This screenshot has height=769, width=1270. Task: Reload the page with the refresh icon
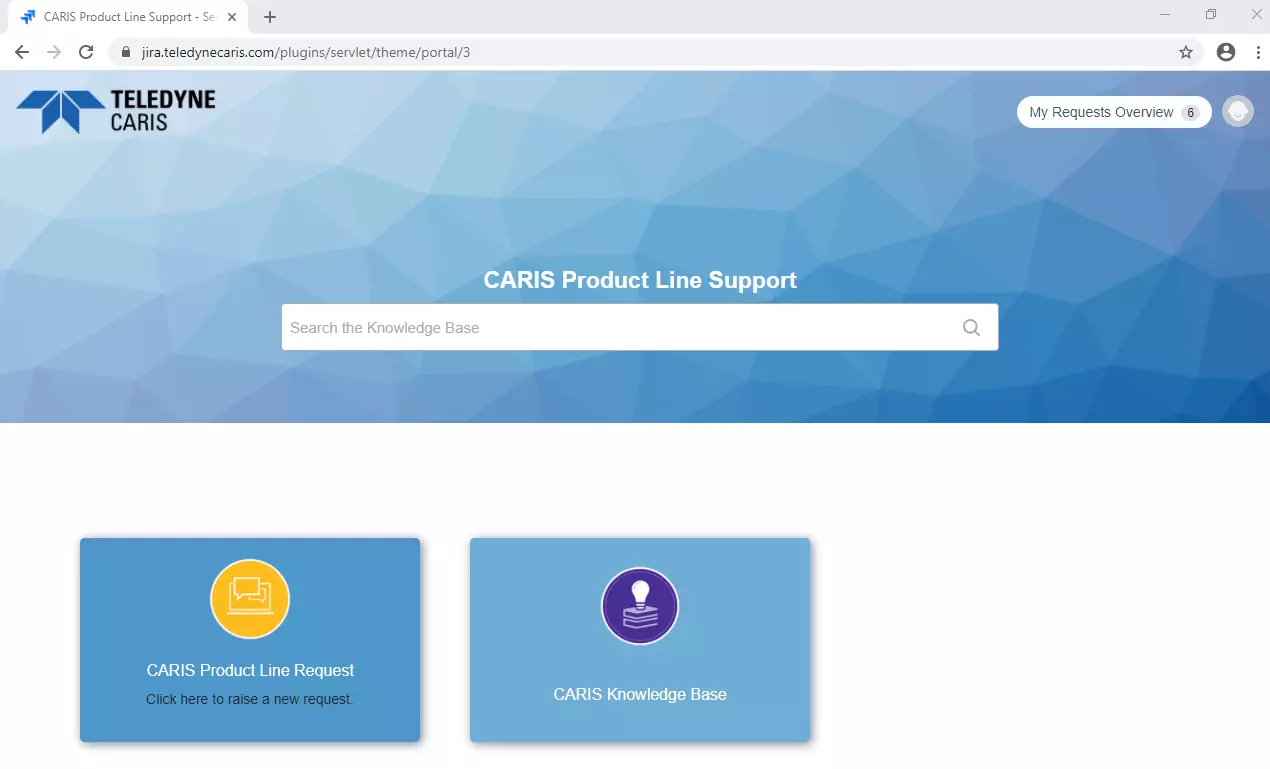pyautogui.click(x=86, y=51)
